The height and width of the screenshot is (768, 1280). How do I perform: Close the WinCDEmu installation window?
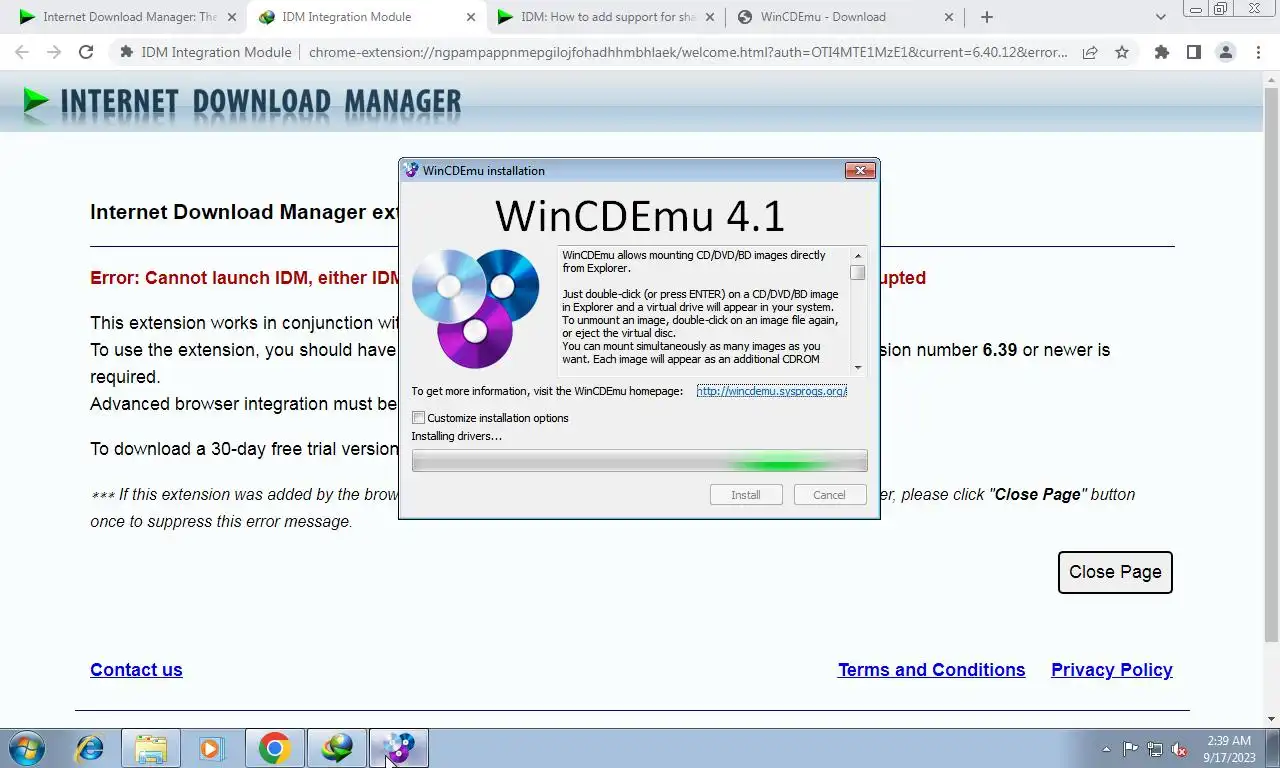click(x=860, y=171)
